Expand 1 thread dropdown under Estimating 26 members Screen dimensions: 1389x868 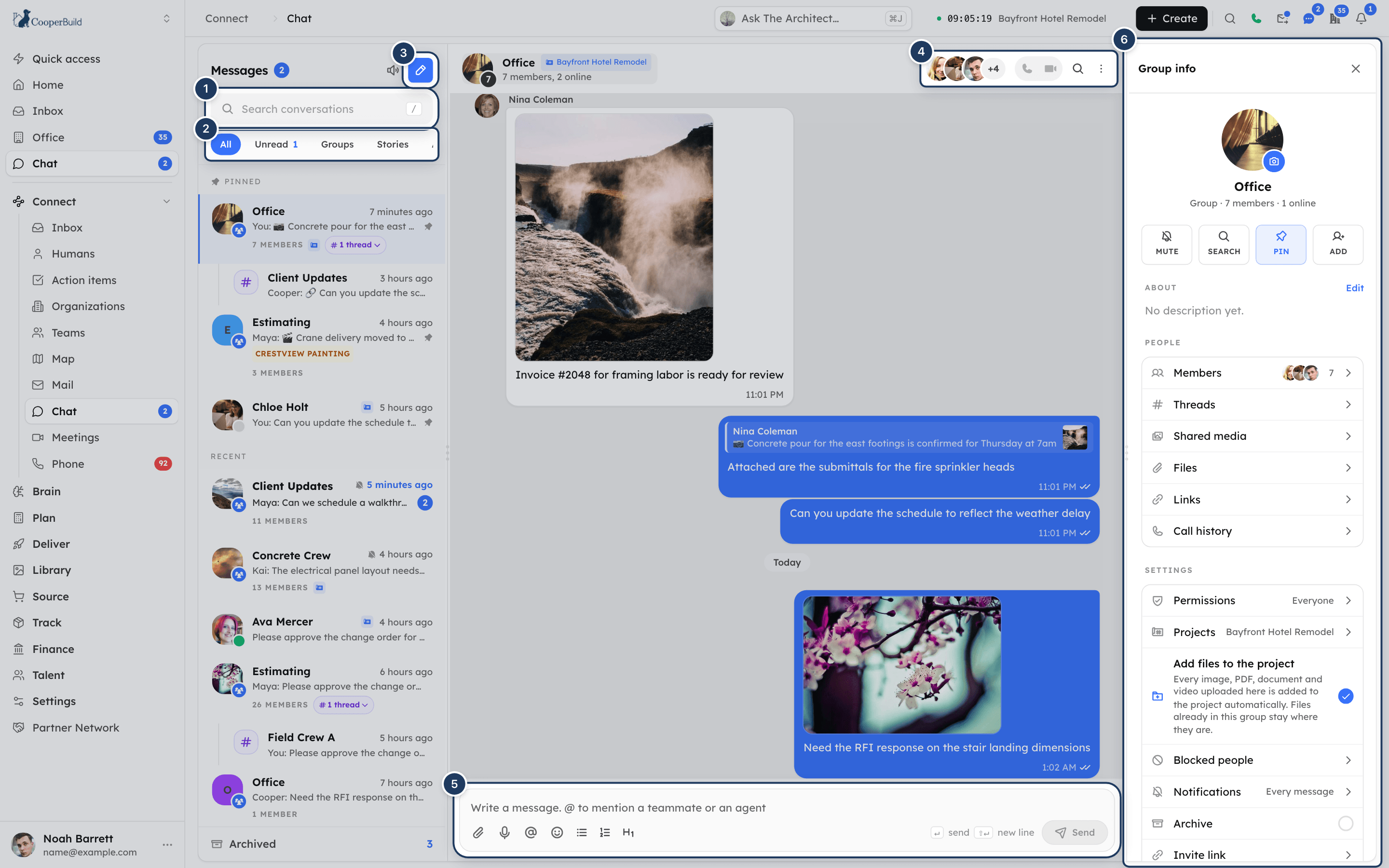tap(344, 705)
